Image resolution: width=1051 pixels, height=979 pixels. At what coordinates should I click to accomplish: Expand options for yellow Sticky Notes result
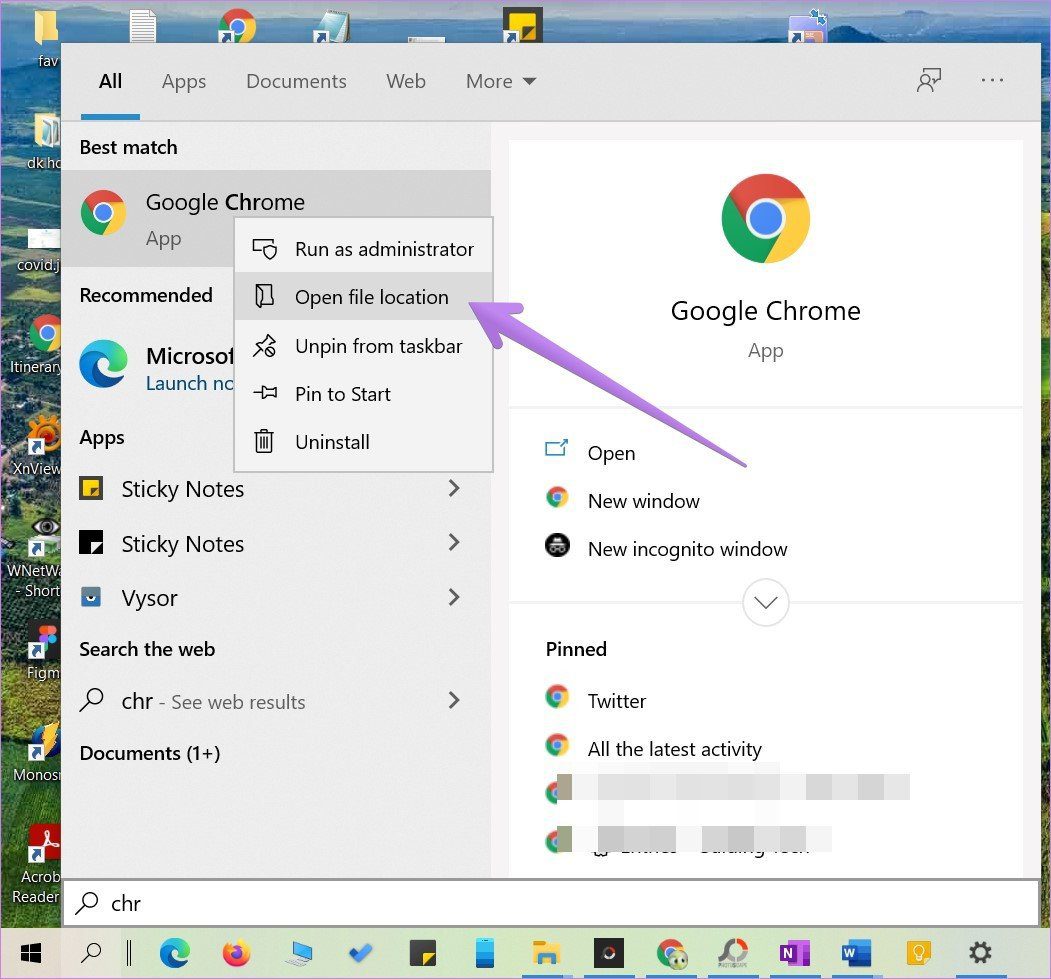(454, 488)
